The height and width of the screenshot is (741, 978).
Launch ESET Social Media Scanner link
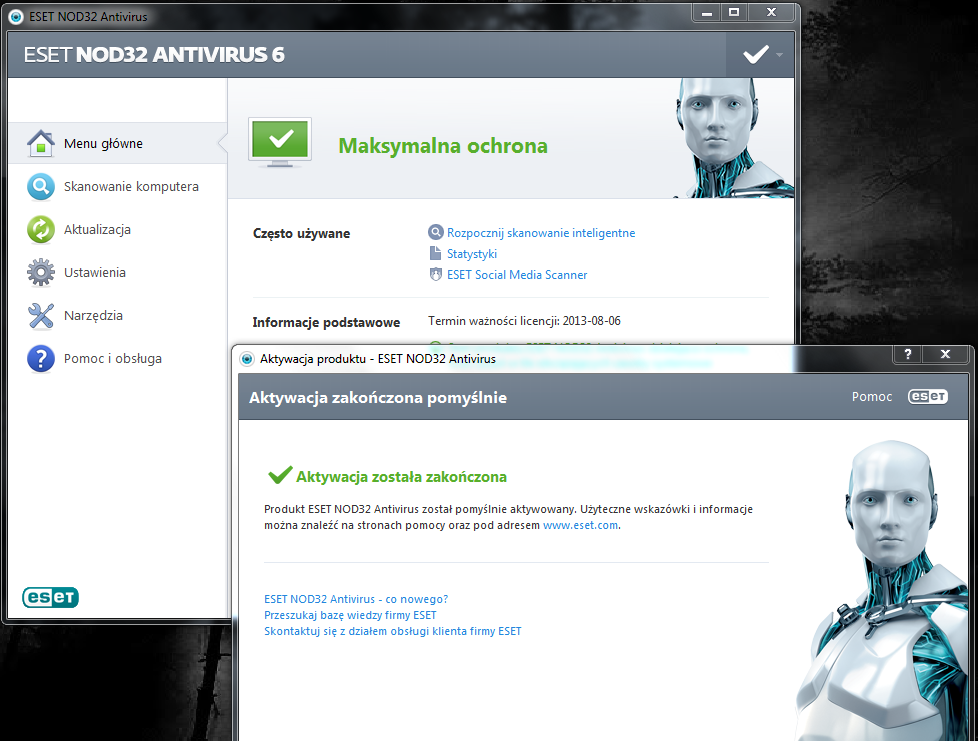517,274
